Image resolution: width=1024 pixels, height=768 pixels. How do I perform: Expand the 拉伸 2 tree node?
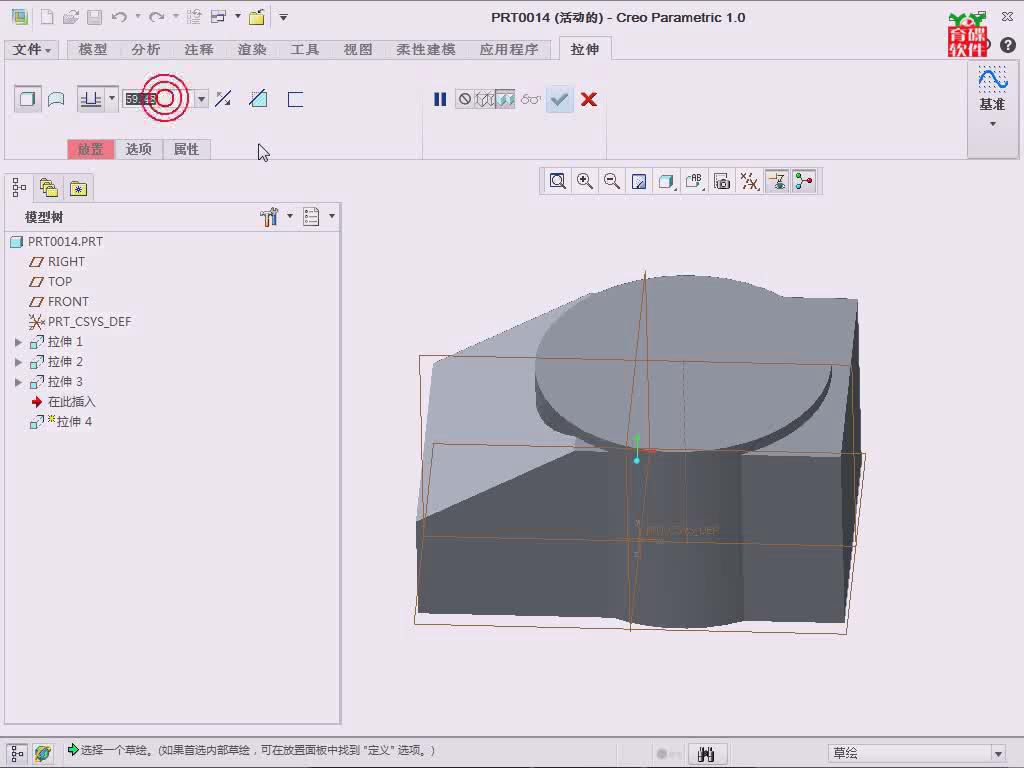tap(18, 362)
